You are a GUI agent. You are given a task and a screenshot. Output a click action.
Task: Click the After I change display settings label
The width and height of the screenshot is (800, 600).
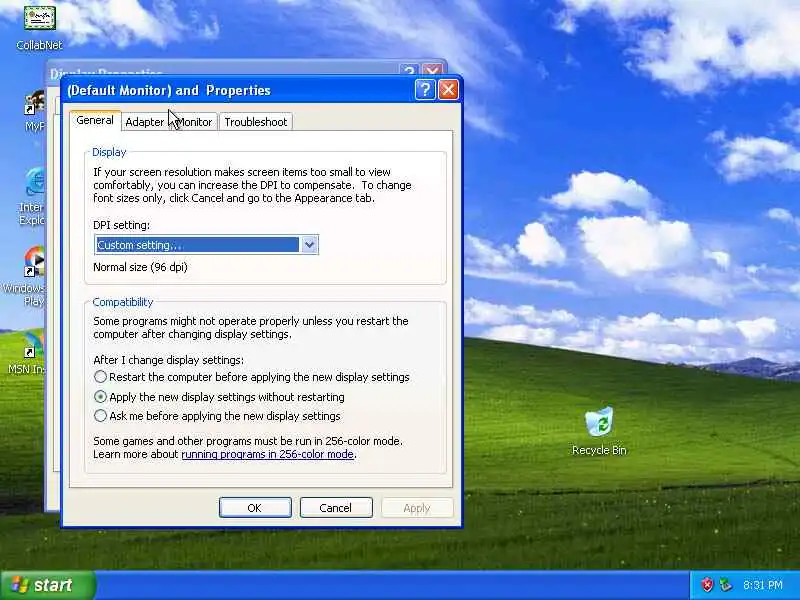(168, 360)
